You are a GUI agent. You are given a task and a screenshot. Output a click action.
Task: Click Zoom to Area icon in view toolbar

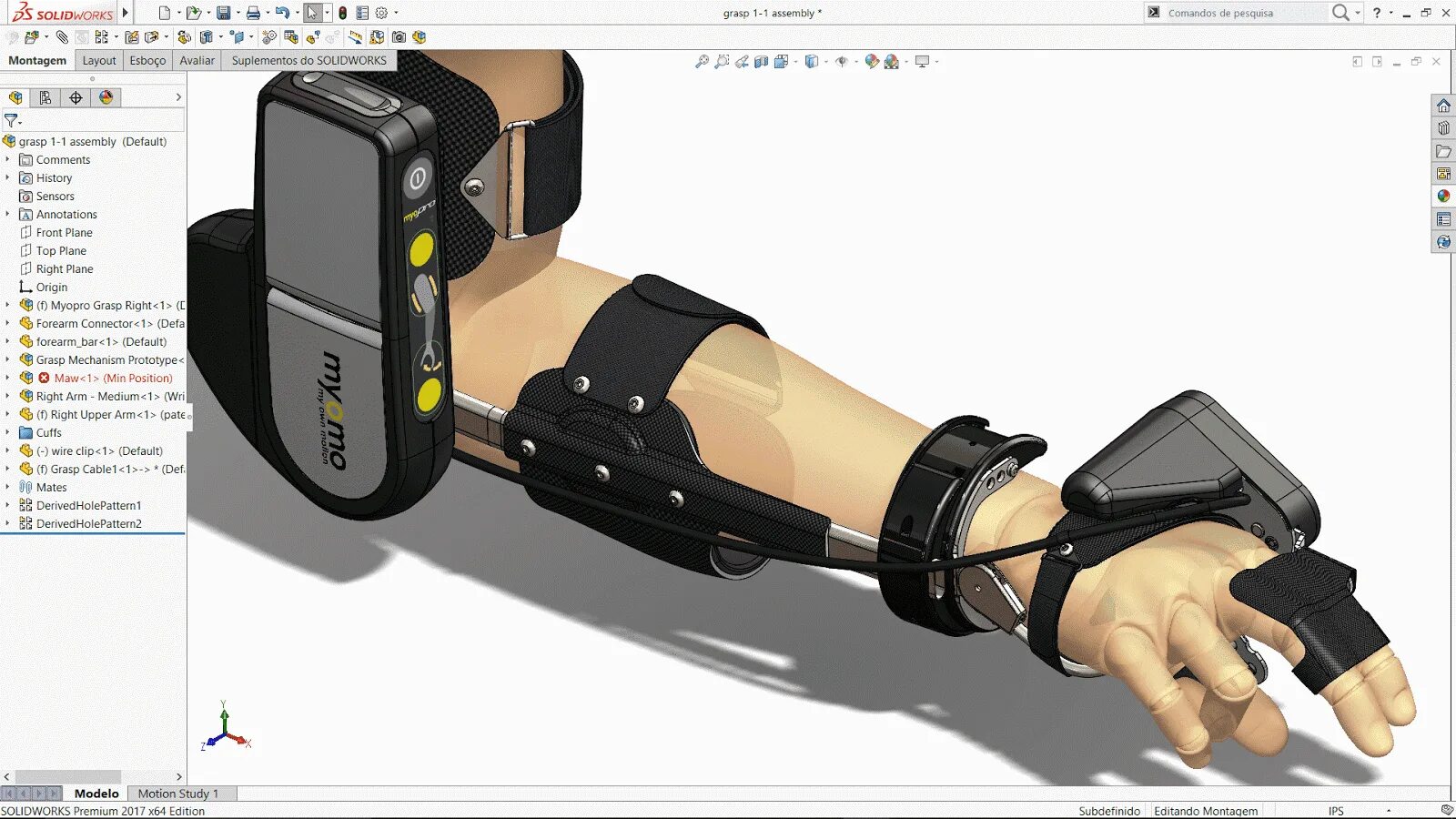(722, 62)
